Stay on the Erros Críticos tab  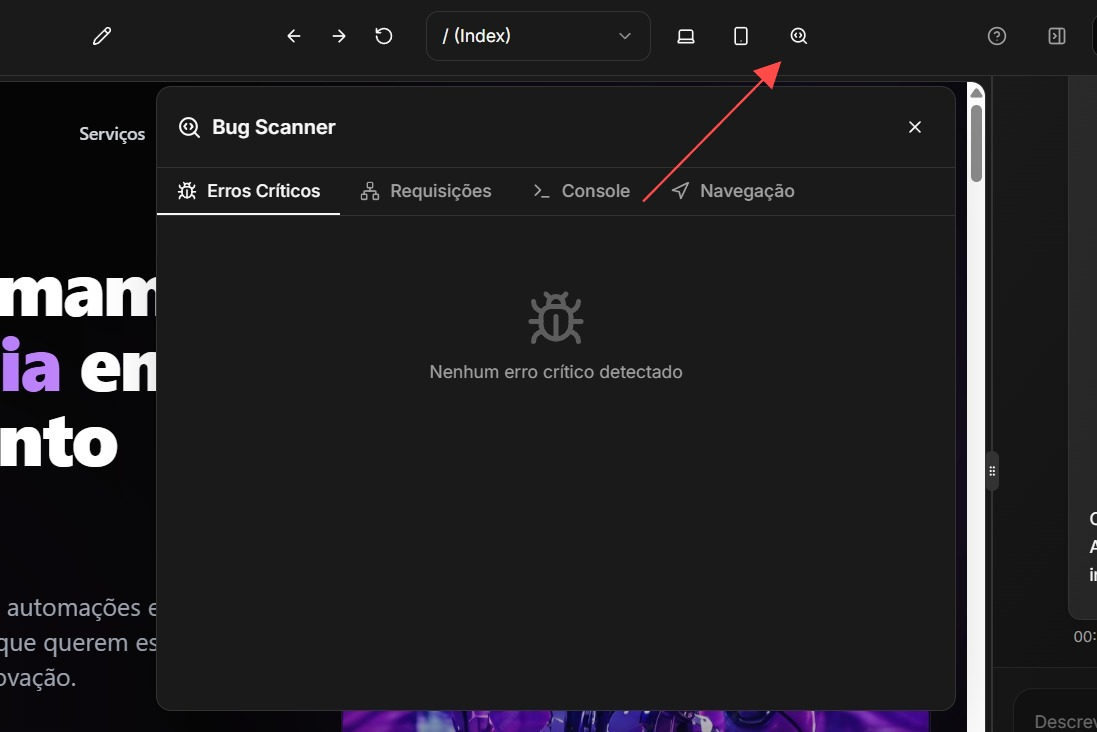tap(248, 190)
